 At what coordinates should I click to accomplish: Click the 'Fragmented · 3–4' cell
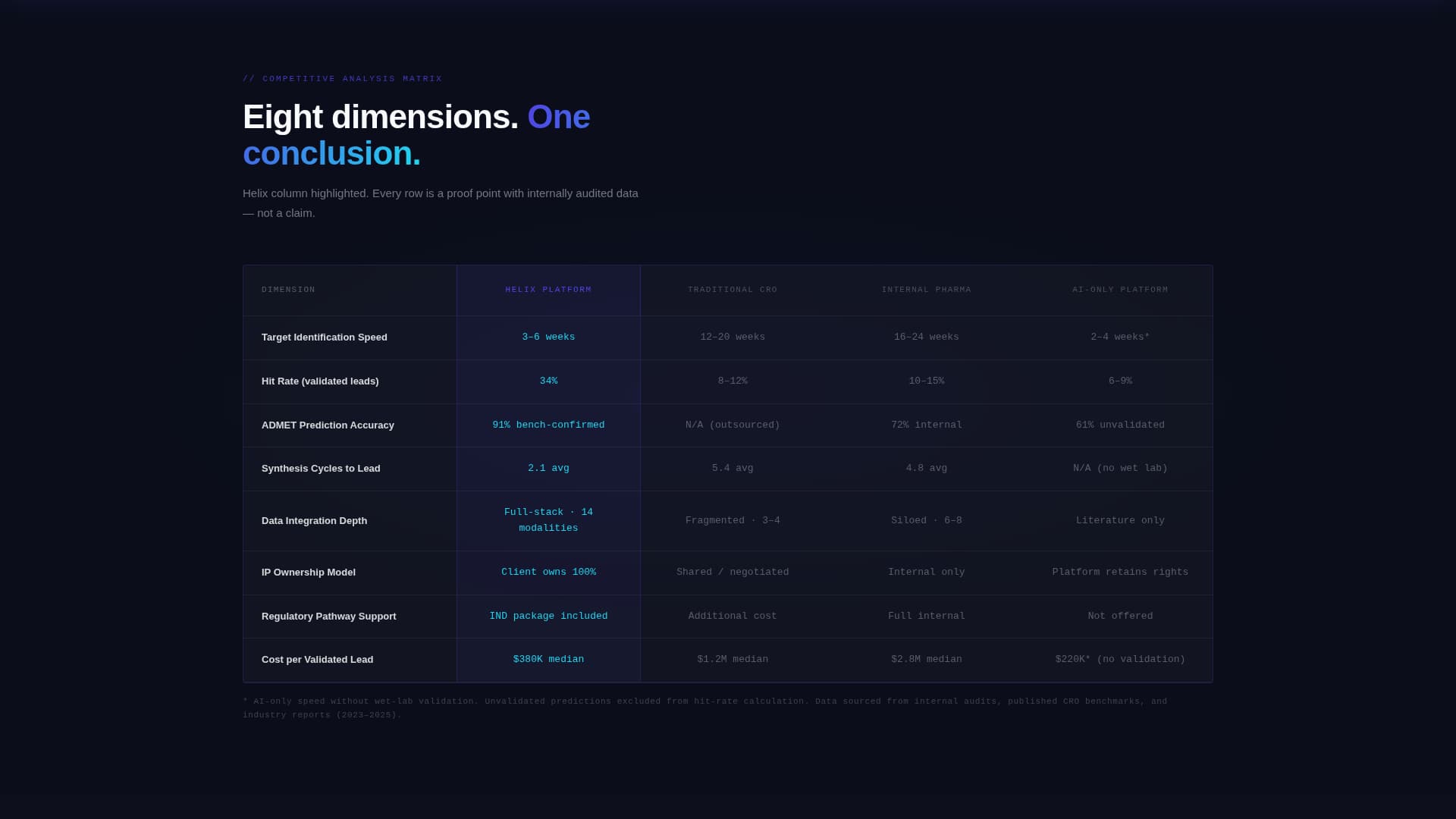click(x=733, y=521)
